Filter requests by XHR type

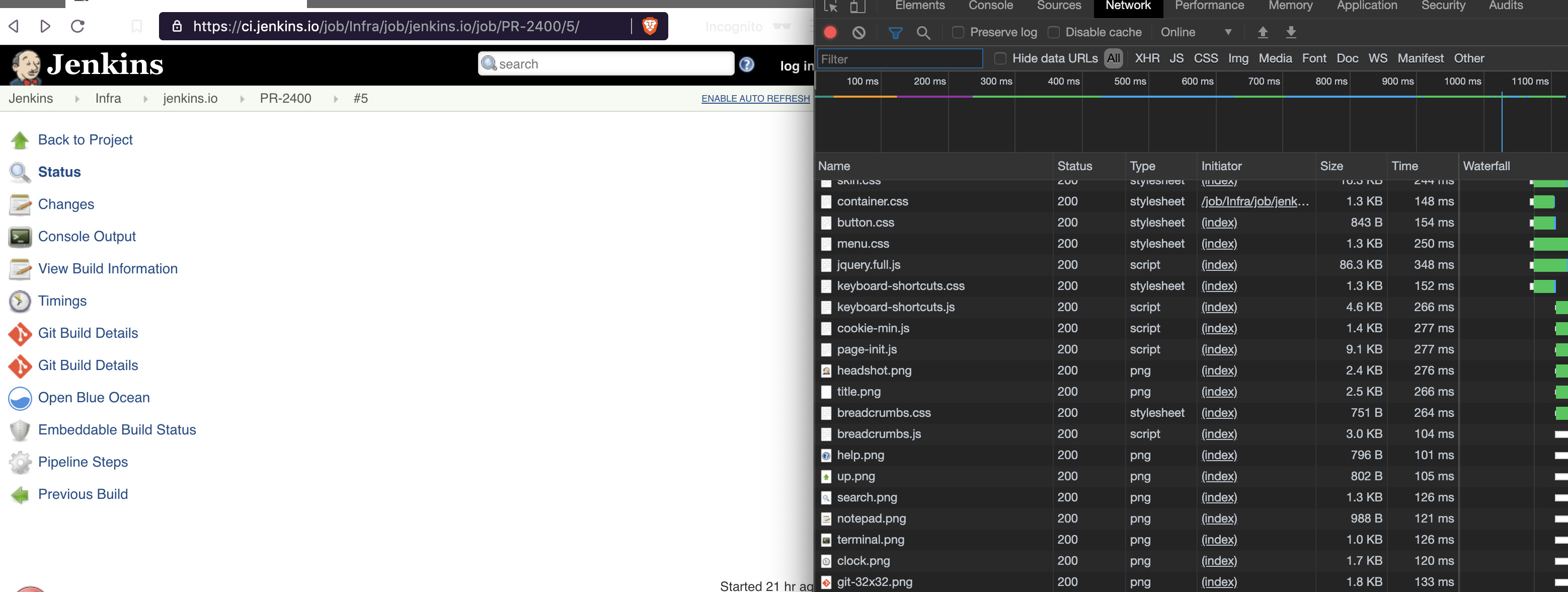click(1147, 58)
